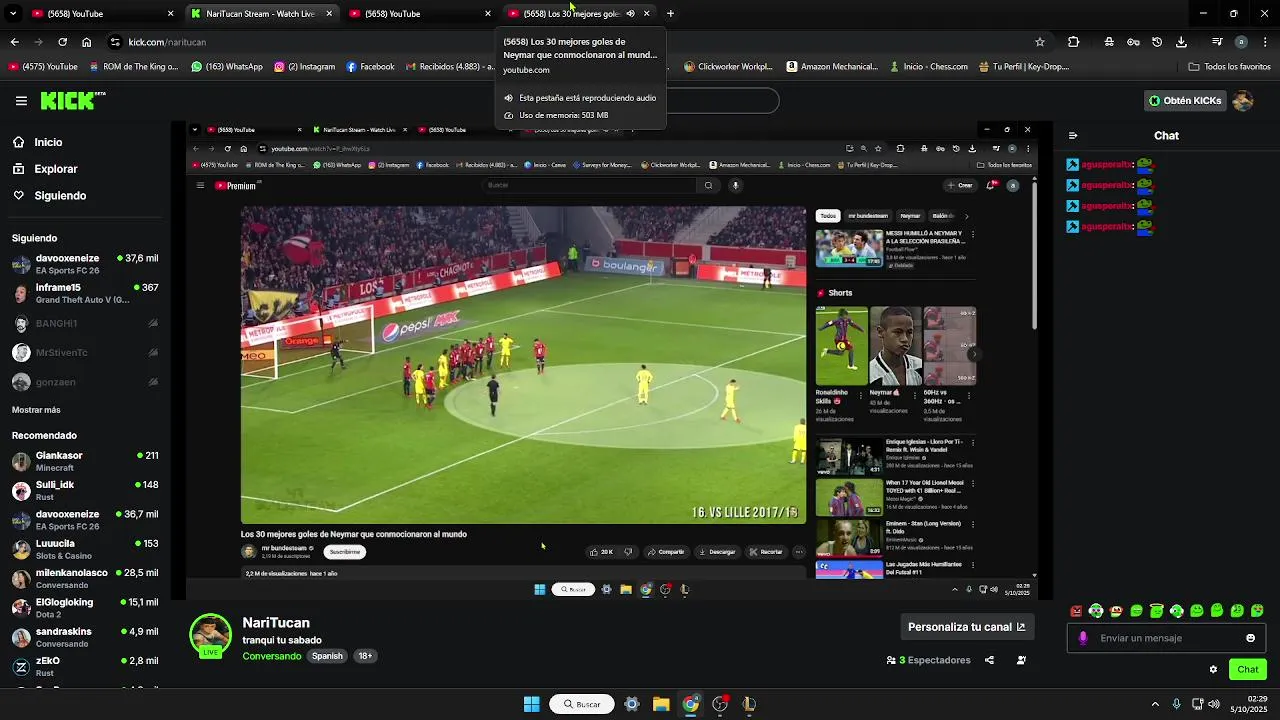The image size is (1280, 720).
Task: Open the Facebook bookmark
Action: pyautogui.click(x=370, y=67)
